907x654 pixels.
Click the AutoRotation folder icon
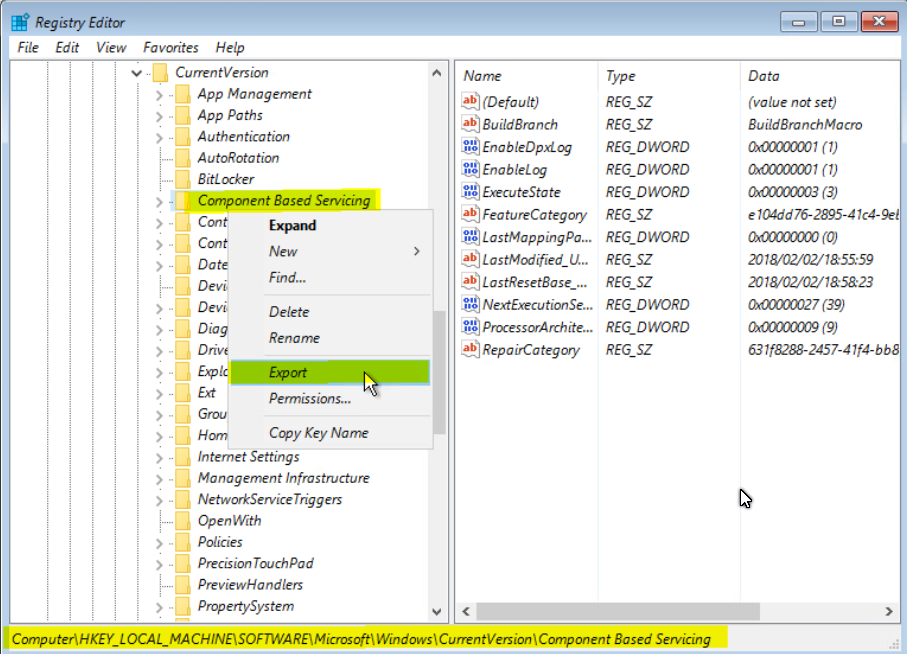coord(183,158)
